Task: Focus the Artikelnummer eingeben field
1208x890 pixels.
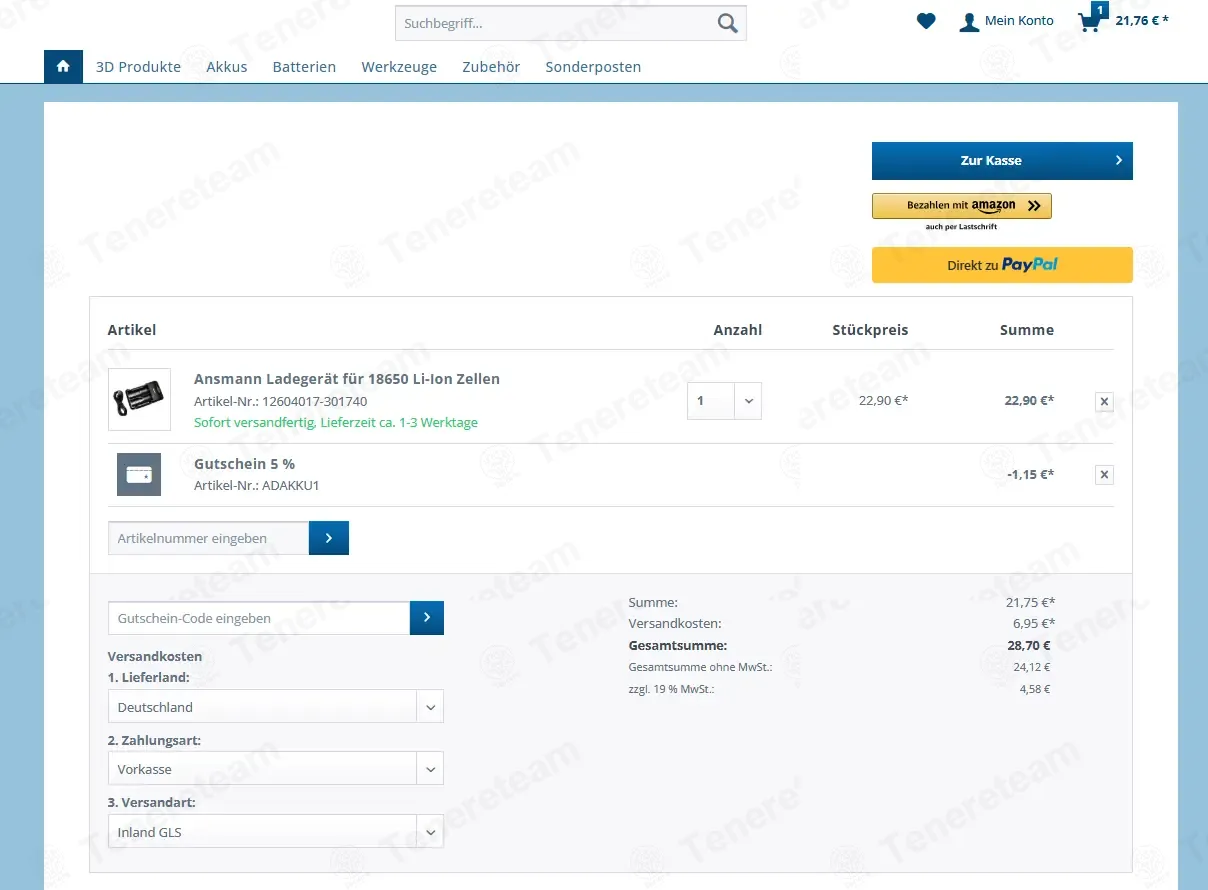Action: click(208, 538)
